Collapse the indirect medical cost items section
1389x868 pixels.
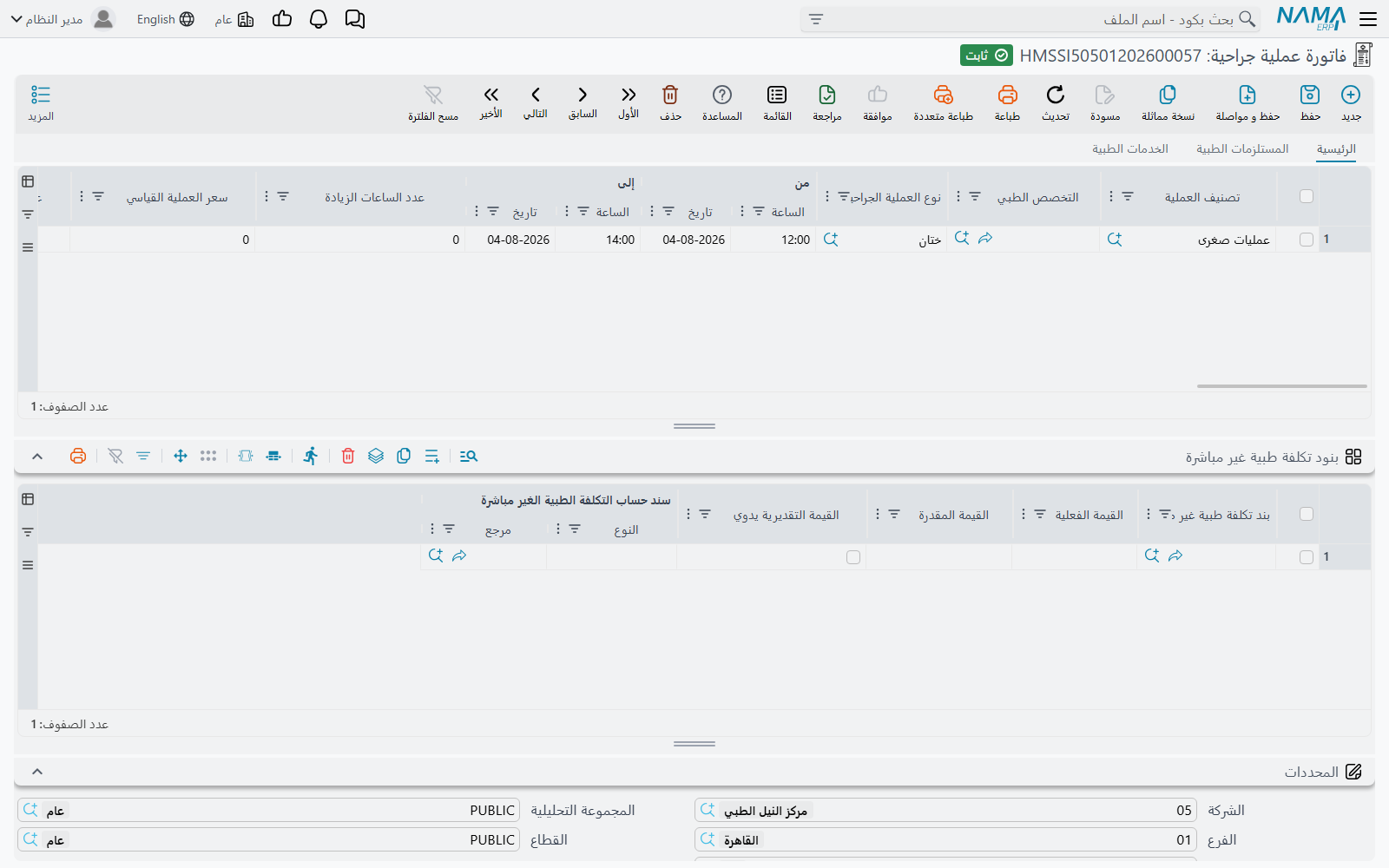37,456
